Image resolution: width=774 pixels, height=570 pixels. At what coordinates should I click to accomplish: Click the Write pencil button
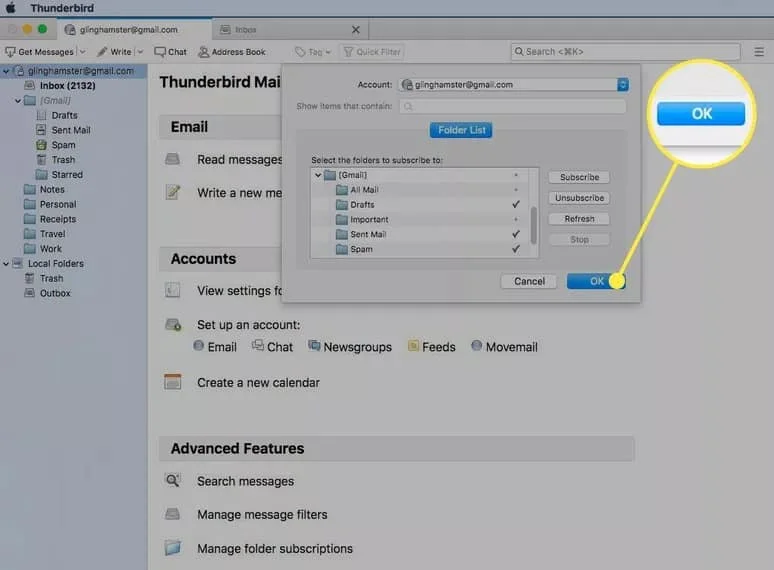point(114,52)
